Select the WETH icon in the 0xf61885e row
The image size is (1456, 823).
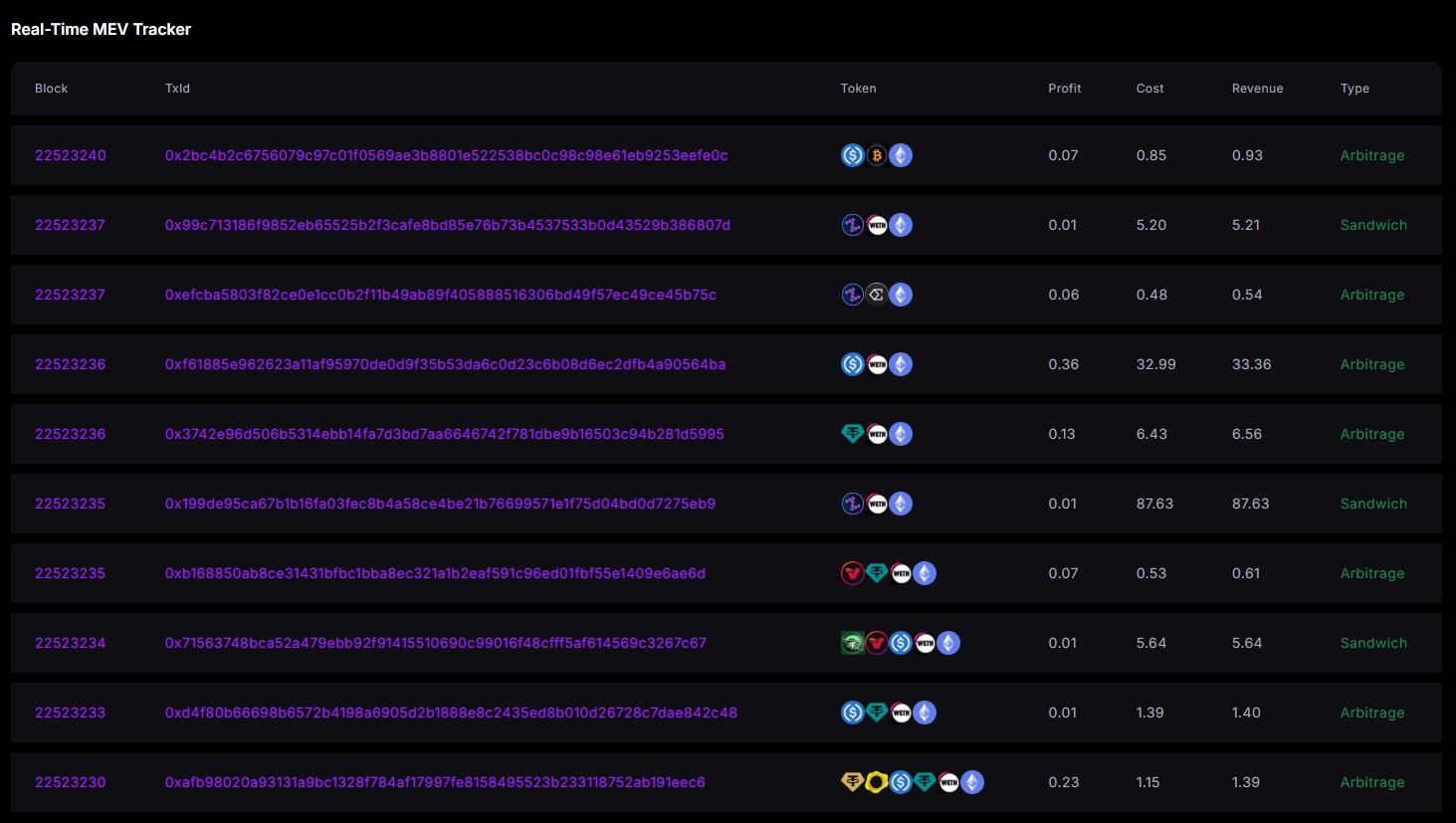[x=877, y=364]
